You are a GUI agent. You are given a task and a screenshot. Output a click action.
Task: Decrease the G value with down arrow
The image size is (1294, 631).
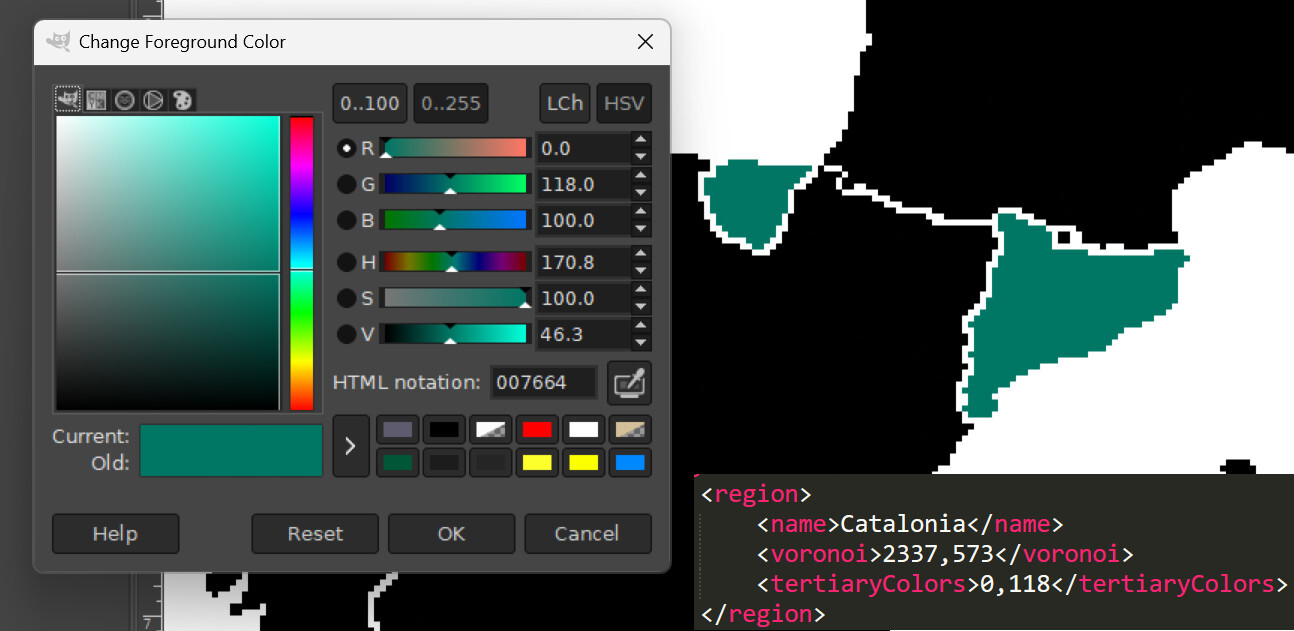coord(641,192)
